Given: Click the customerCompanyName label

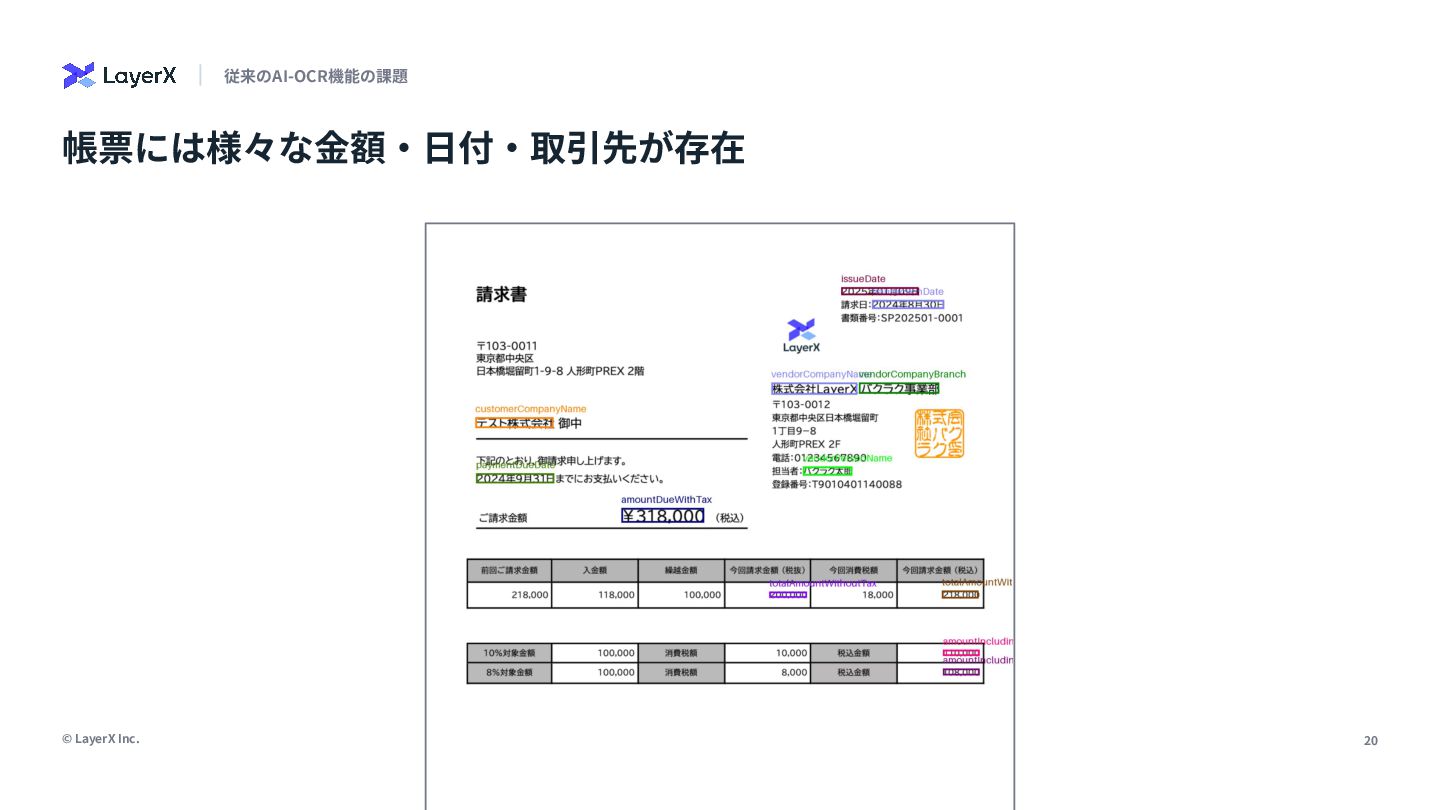Looking at the screenshot, I should coord(531,409).
